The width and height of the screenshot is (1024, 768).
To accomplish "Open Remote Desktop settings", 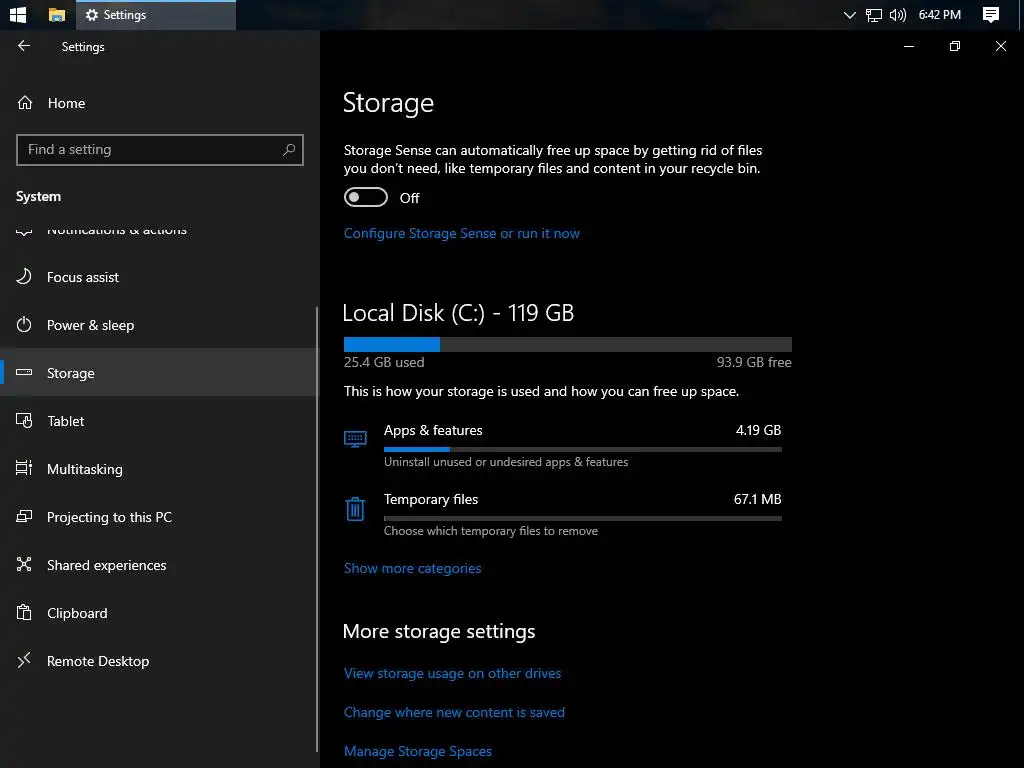I will click(x=159, y=661).
